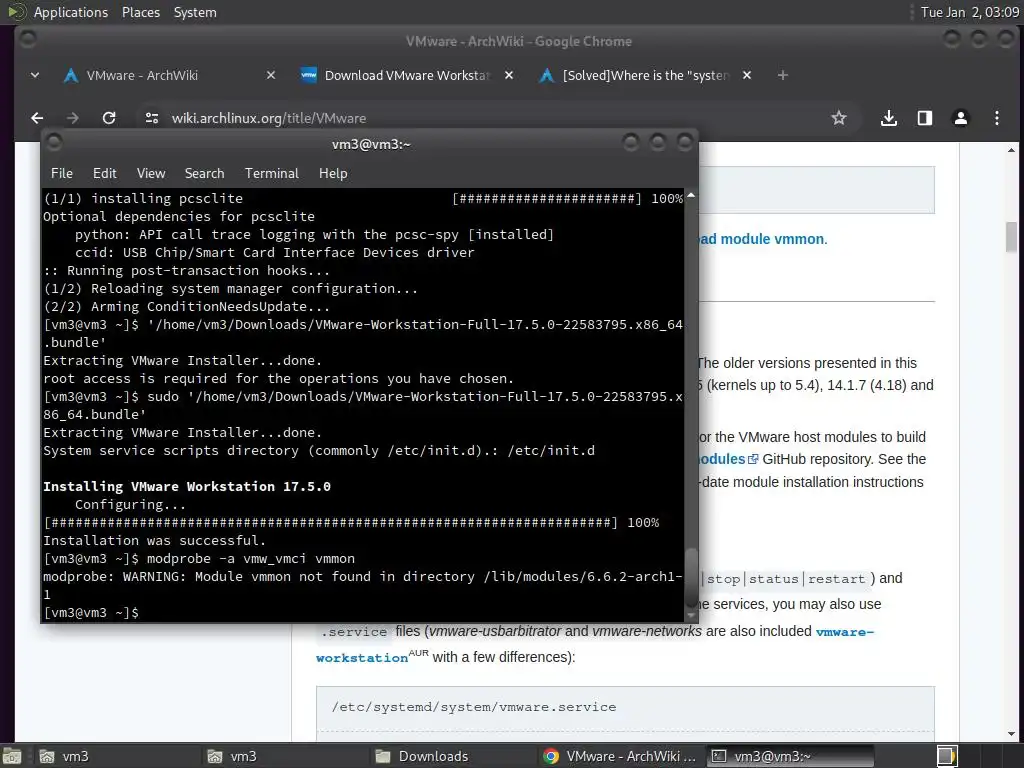1024x768 pixels.
Task: Click the 'modprobe -a vmw_vmci vmmon' command
Action: pyautogui.click(x=251, y=559)
